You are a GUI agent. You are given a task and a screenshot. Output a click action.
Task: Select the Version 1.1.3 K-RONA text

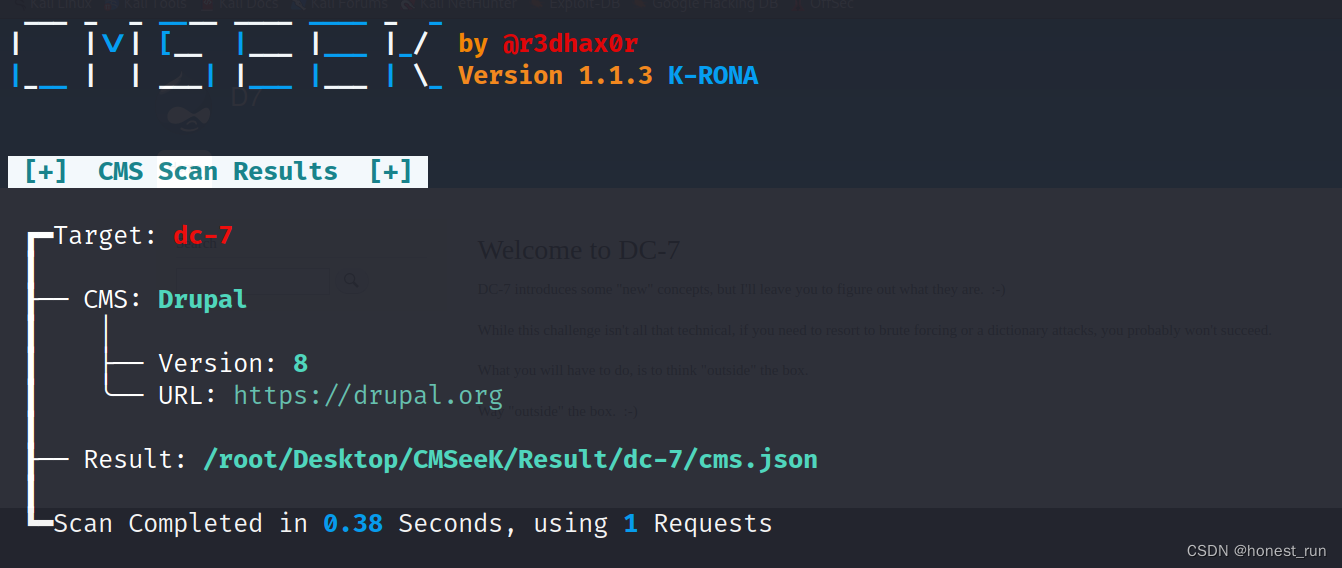point(608,76)
